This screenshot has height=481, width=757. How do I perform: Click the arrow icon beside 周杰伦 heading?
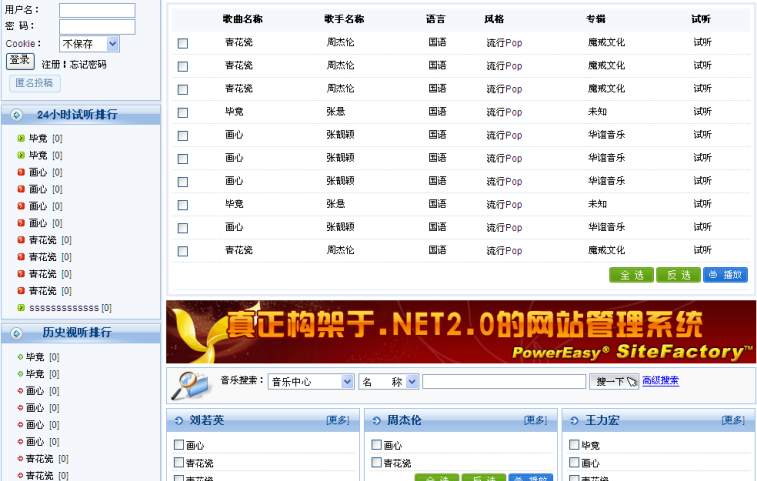pyautogui.click(x=376, y=421)
